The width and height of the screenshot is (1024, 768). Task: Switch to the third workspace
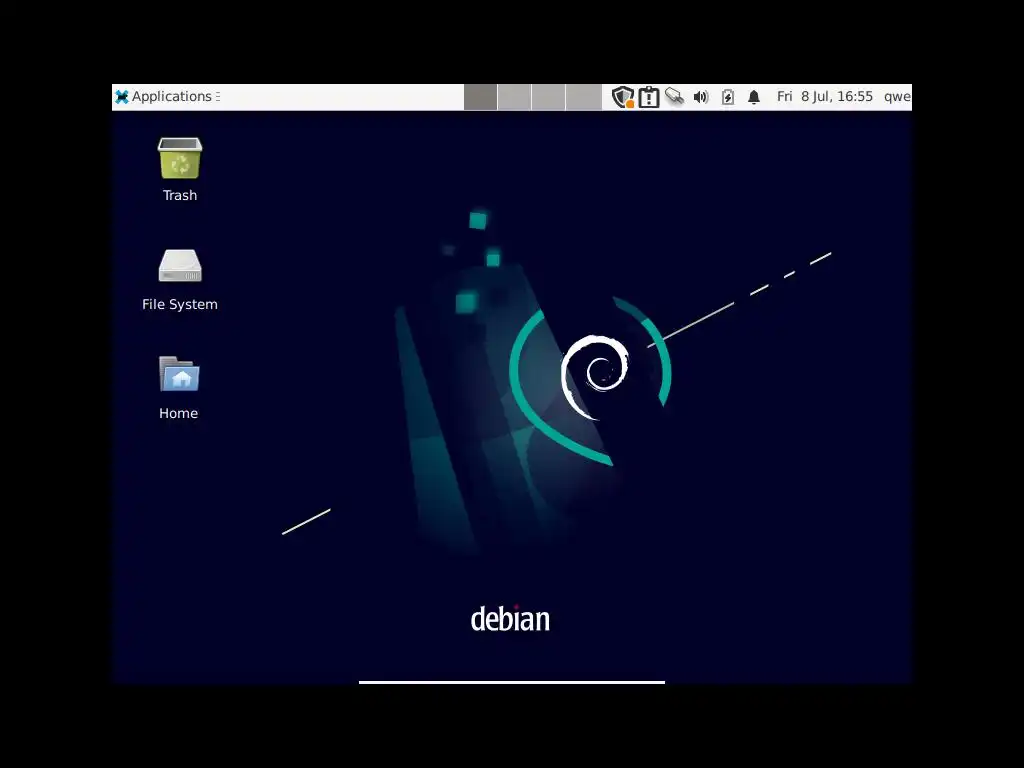tap(549, 97)
